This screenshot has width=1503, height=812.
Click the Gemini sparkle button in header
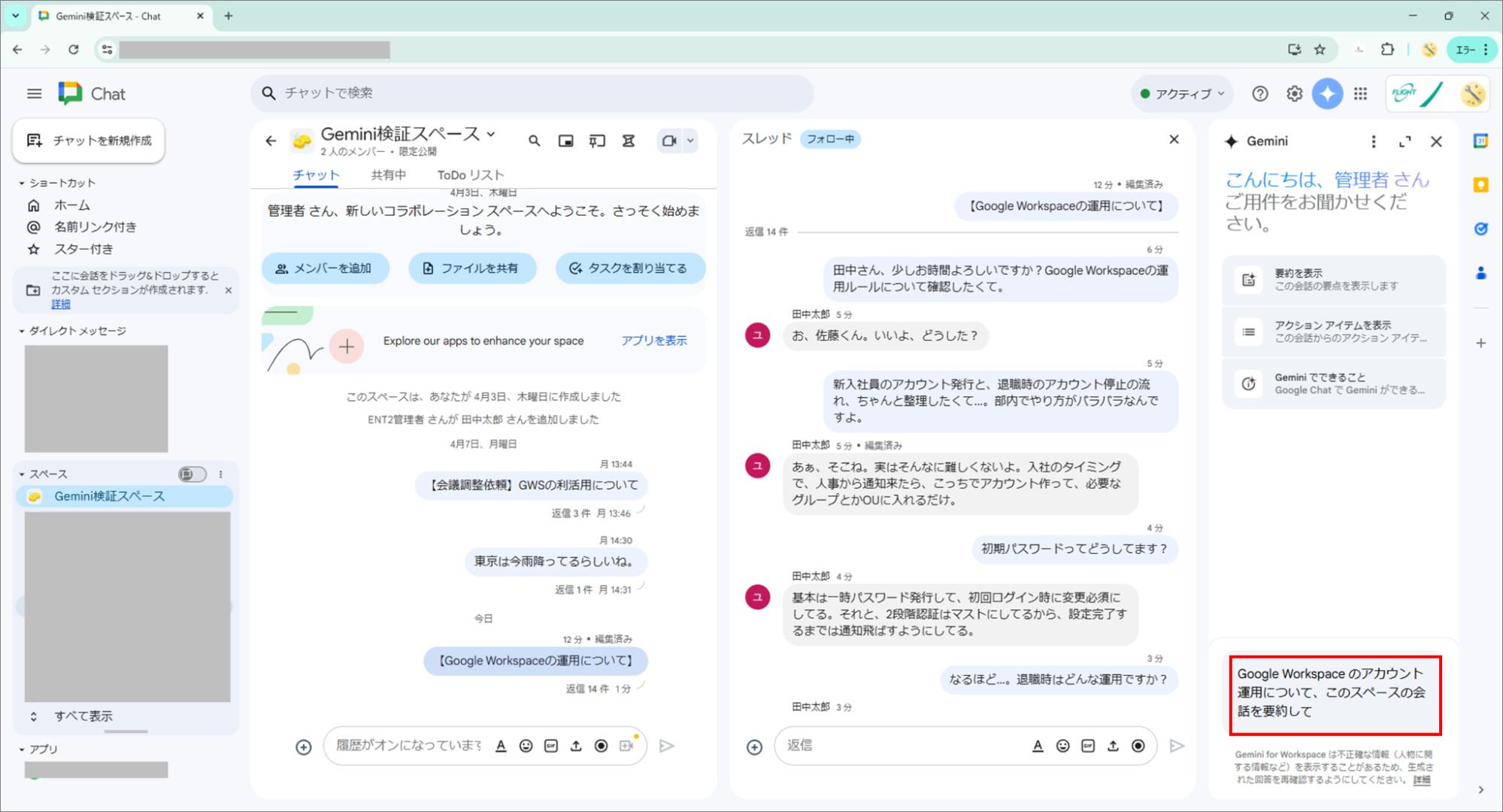coord(1327,94)
